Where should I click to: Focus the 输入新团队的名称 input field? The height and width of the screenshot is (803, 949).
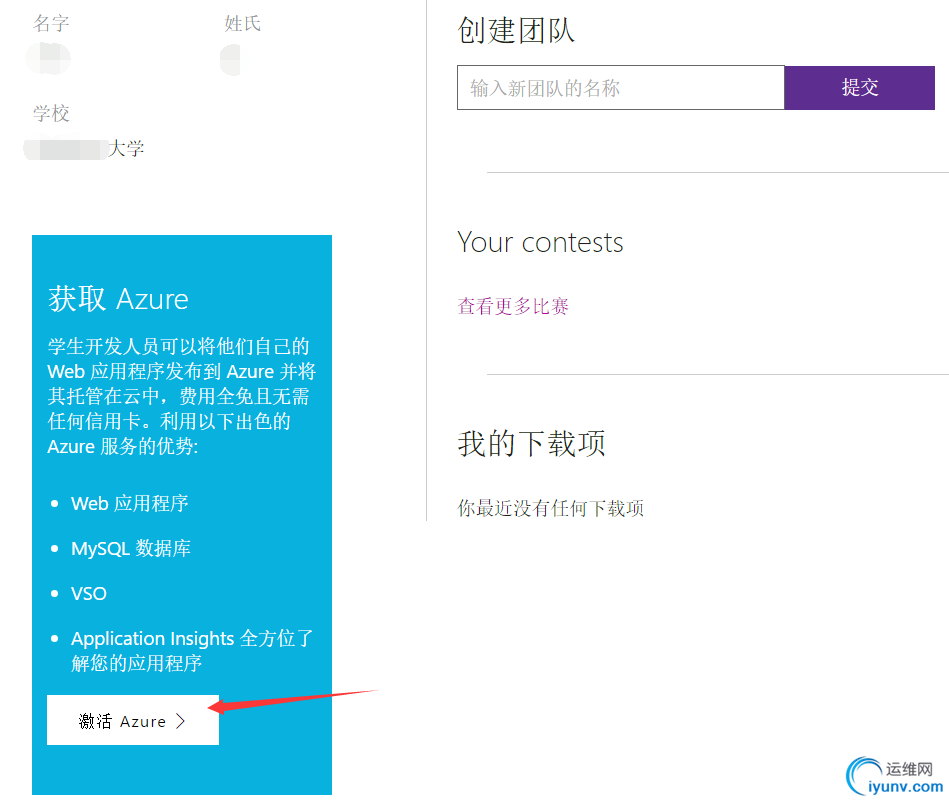tap(621, 88)
